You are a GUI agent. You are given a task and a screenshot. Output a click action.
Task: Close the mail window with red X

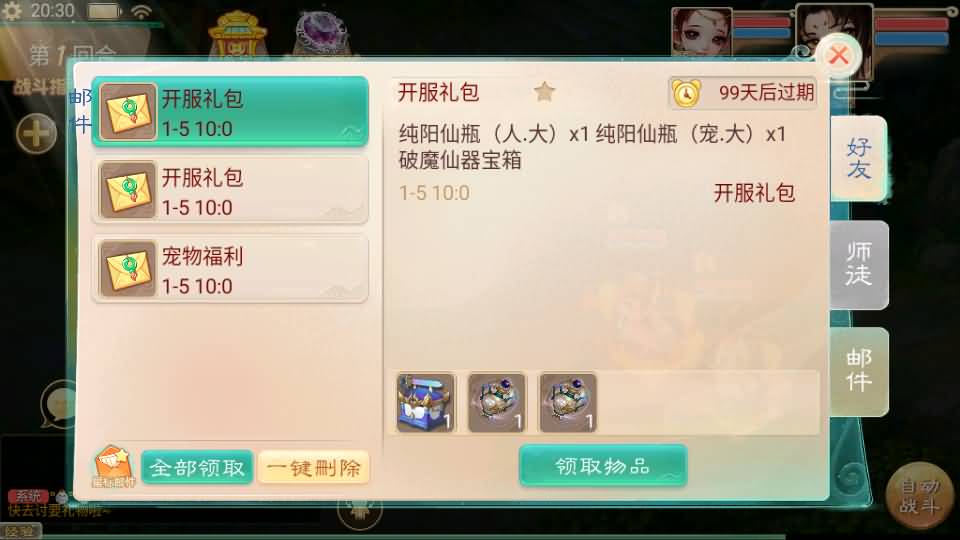(x=838, y=56)
